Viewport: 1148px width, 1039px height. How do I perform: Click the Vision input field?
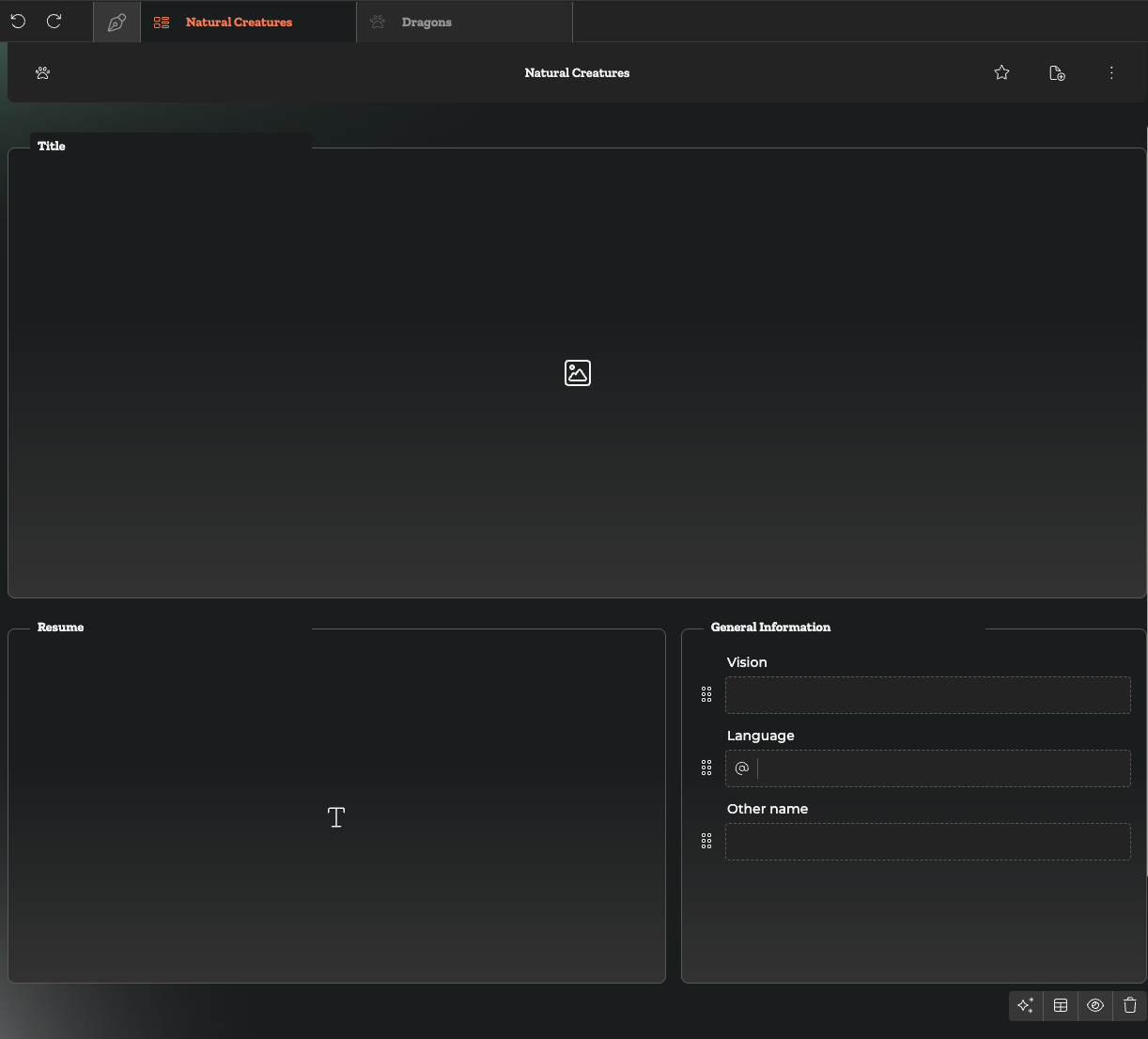[x=927, y=695]
